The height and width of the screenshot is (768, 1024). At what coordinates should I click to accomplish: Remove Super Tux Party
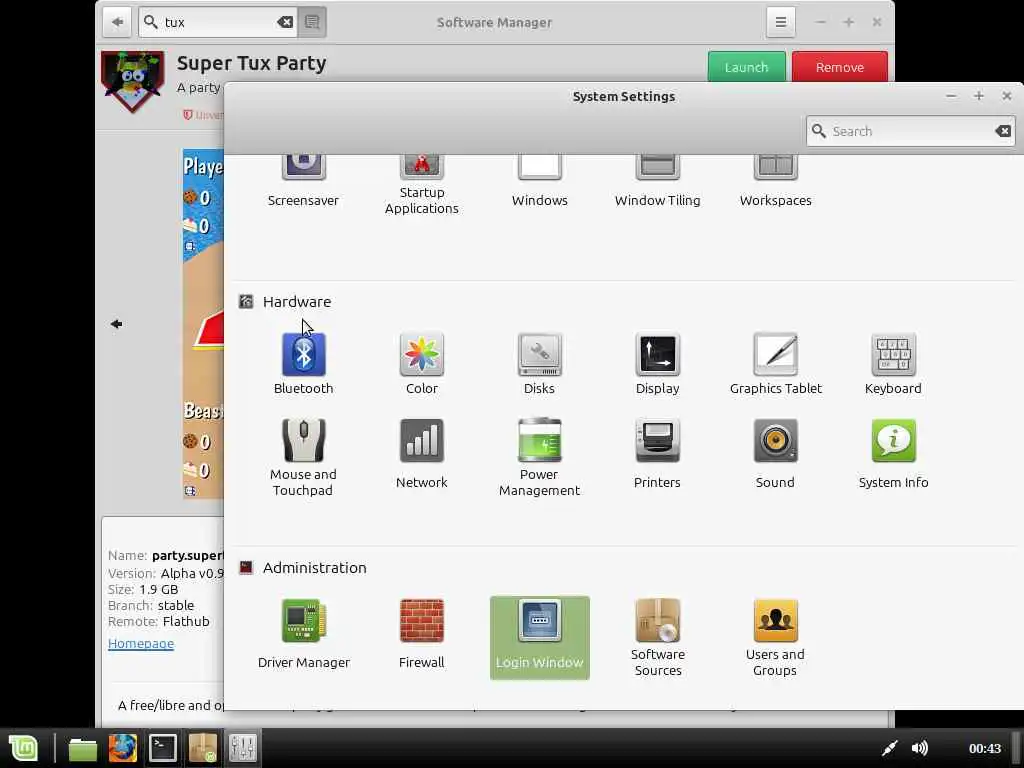pos(840,67)
